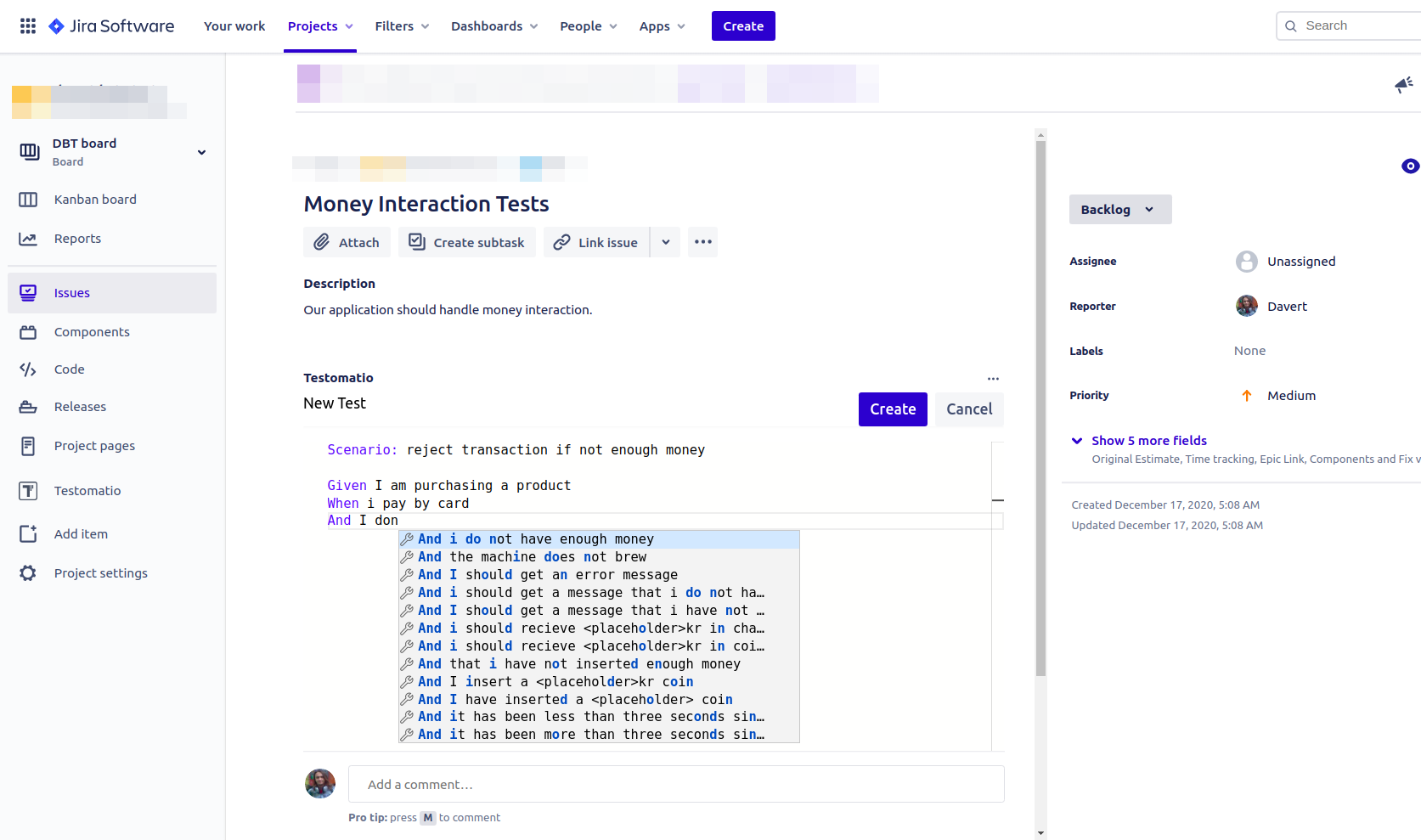
Task: Click the Attach paperclip button
Action: tap(347, 242)
